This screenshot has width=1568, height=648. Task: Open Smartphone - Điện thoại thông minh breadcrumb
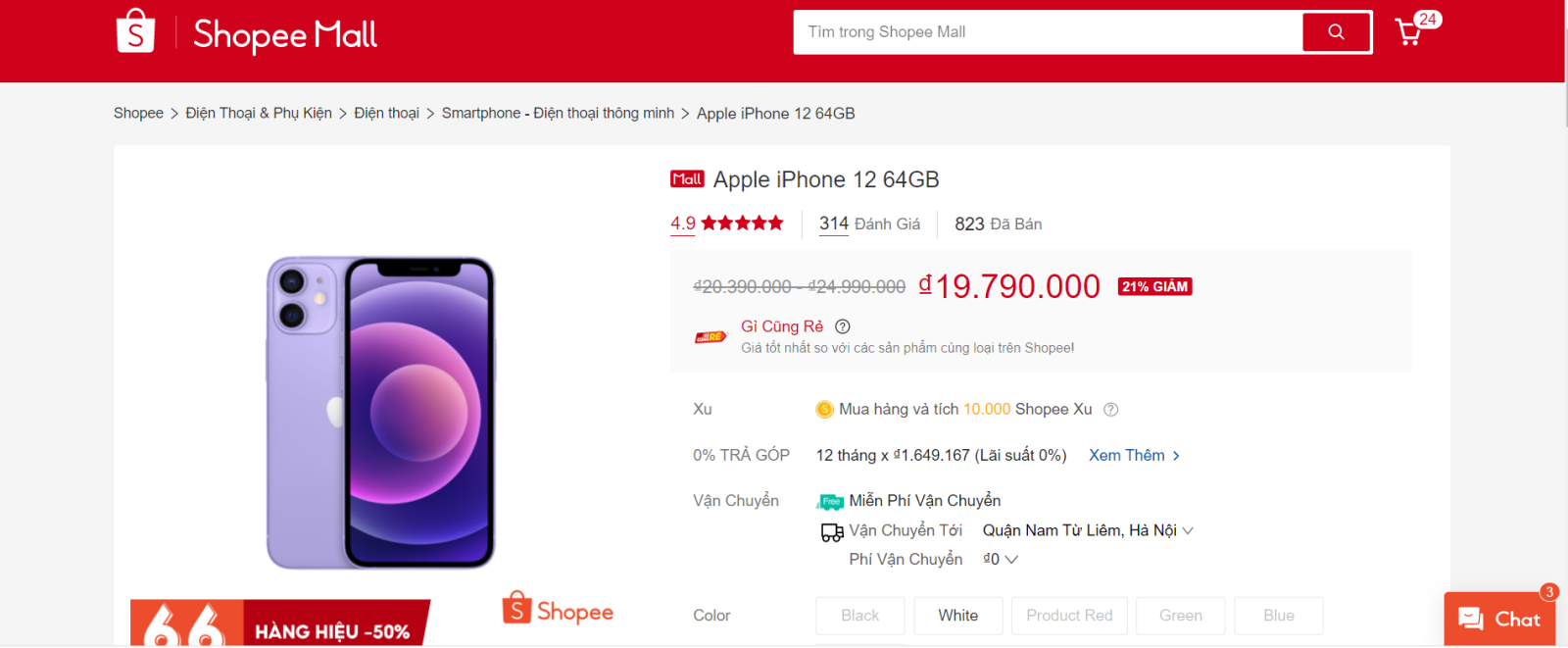558,114
